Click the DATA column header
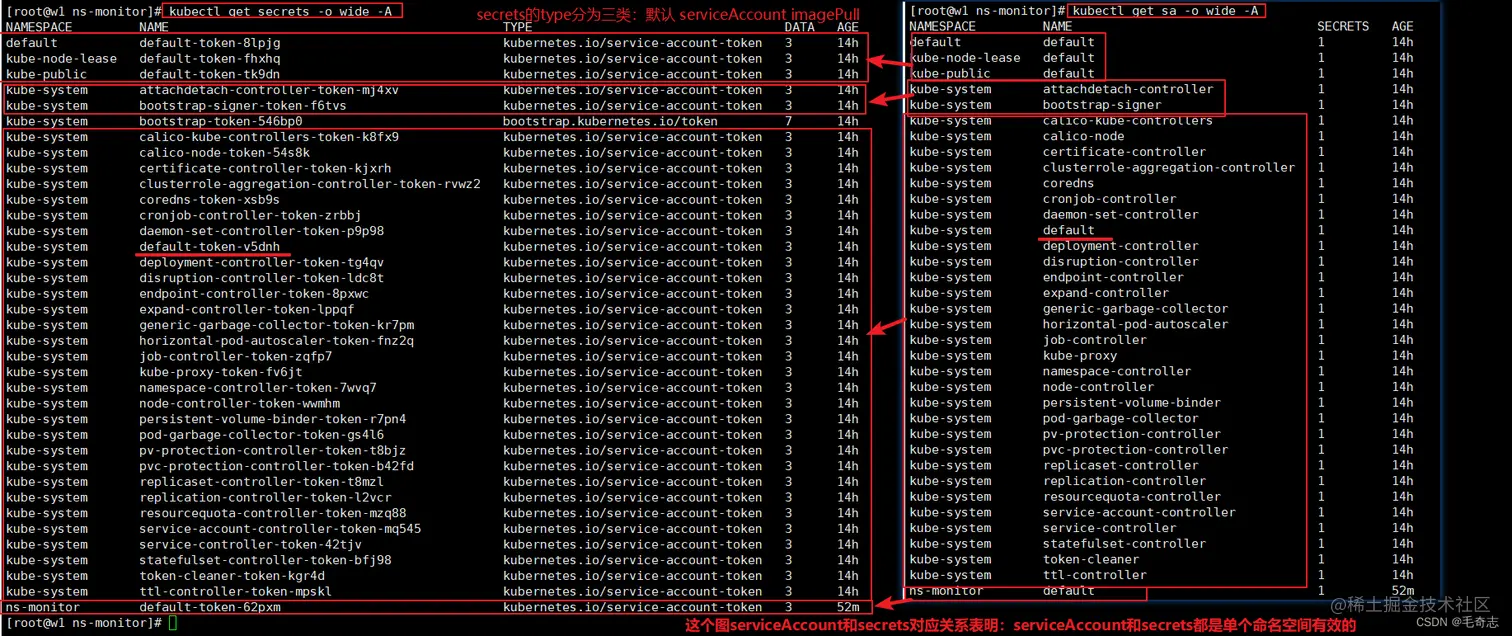This screenshot has width=1512, height=636. (800, 28)
